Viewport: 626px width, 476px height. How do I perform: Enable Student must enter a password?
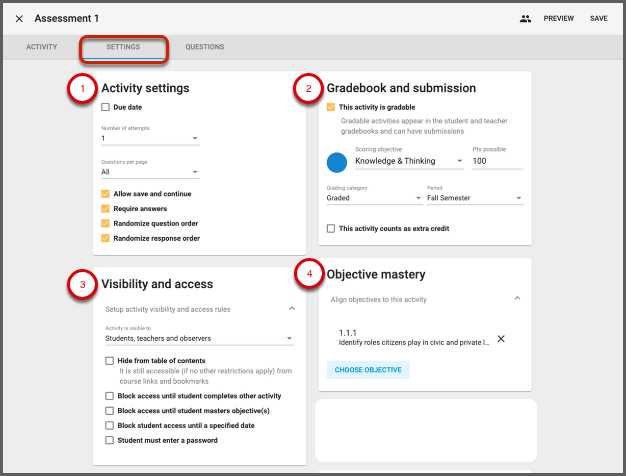click(x=109, y=439)
